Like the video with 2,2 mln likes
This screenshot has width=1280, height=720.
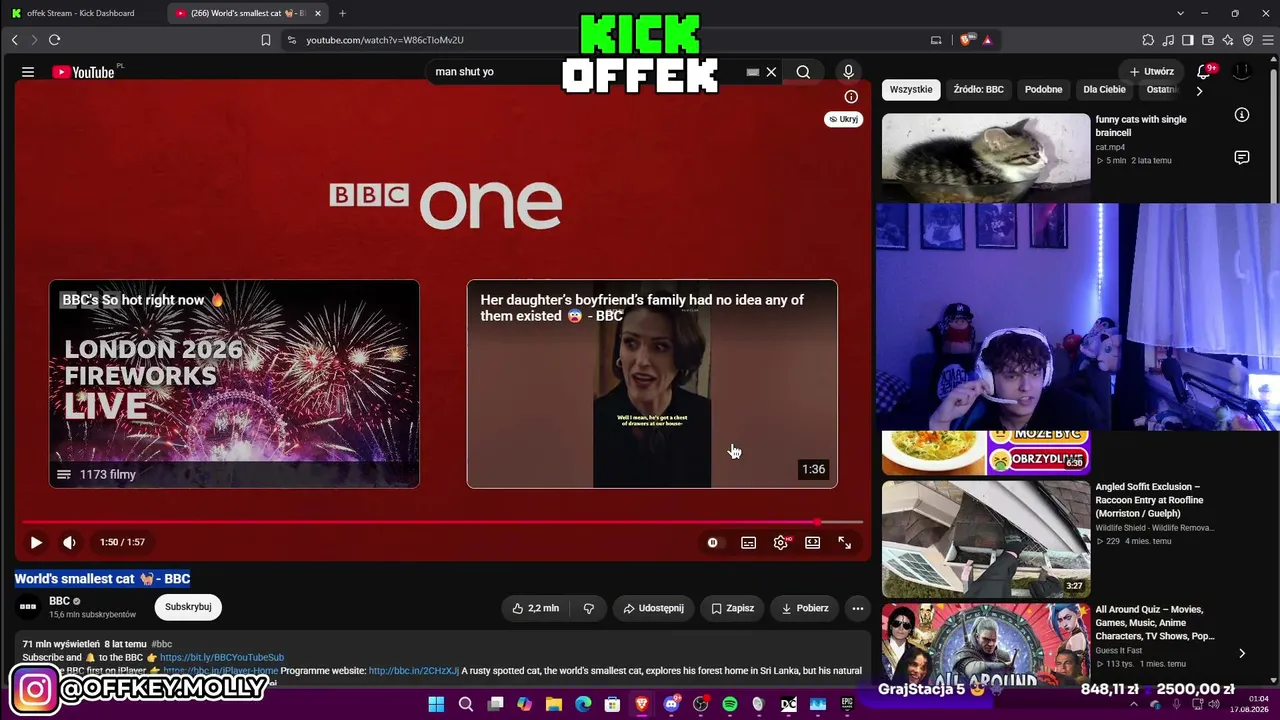535,608
